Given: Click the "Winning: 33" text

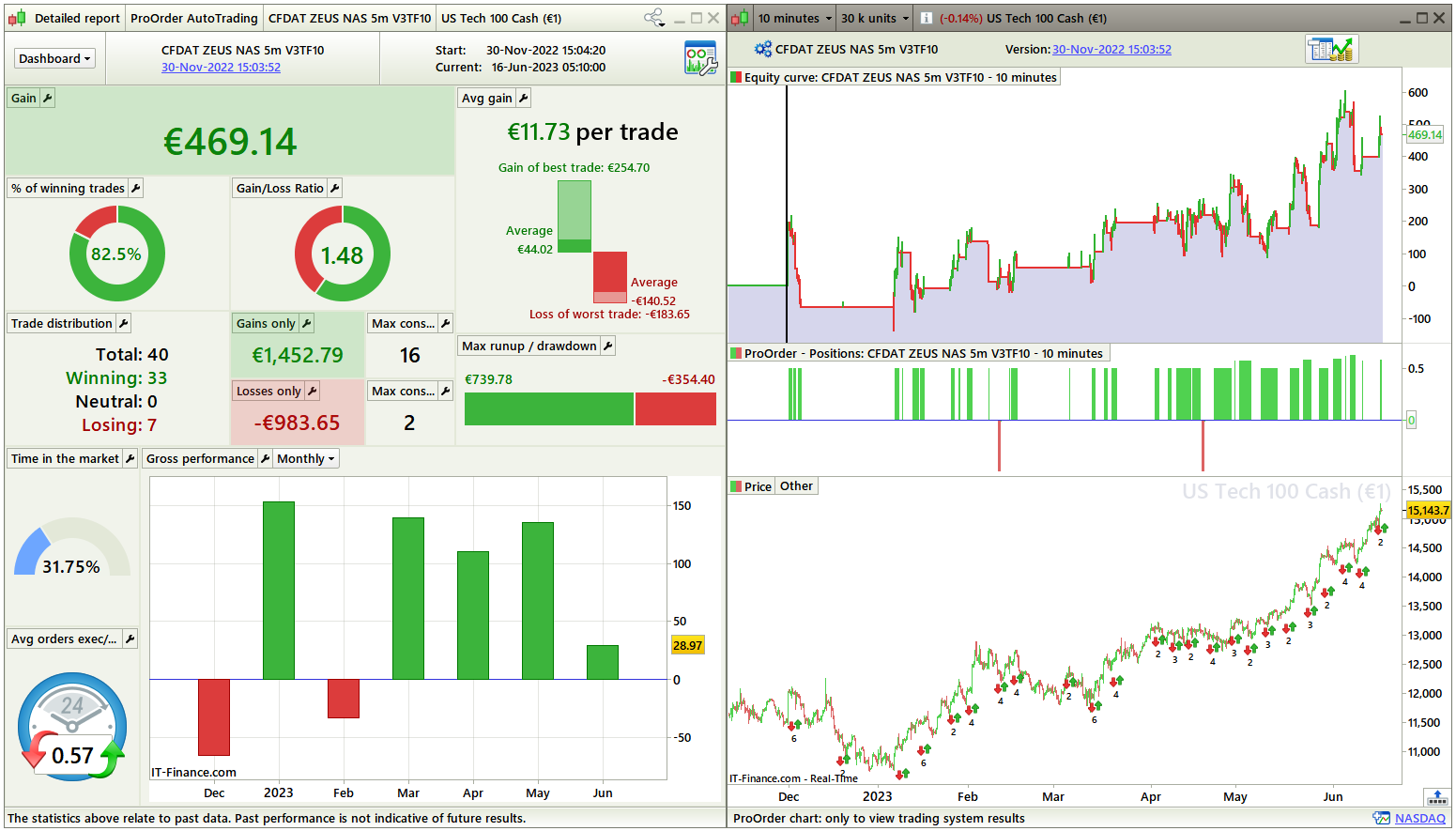Looking at the screenshot, I should 116,378.
